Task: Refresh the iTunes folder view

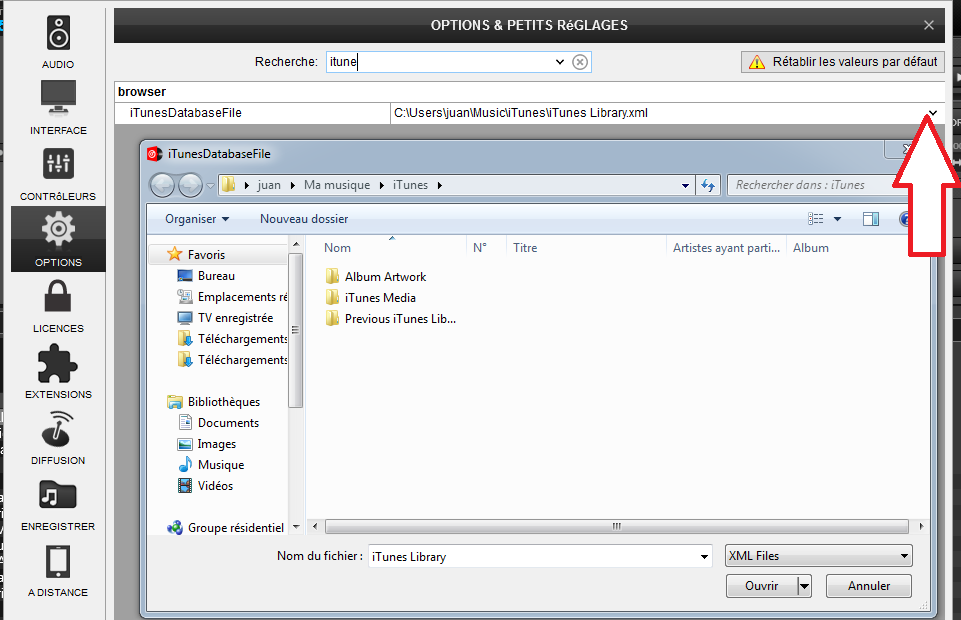Action: pyautogui.click(x=708, y=185)
